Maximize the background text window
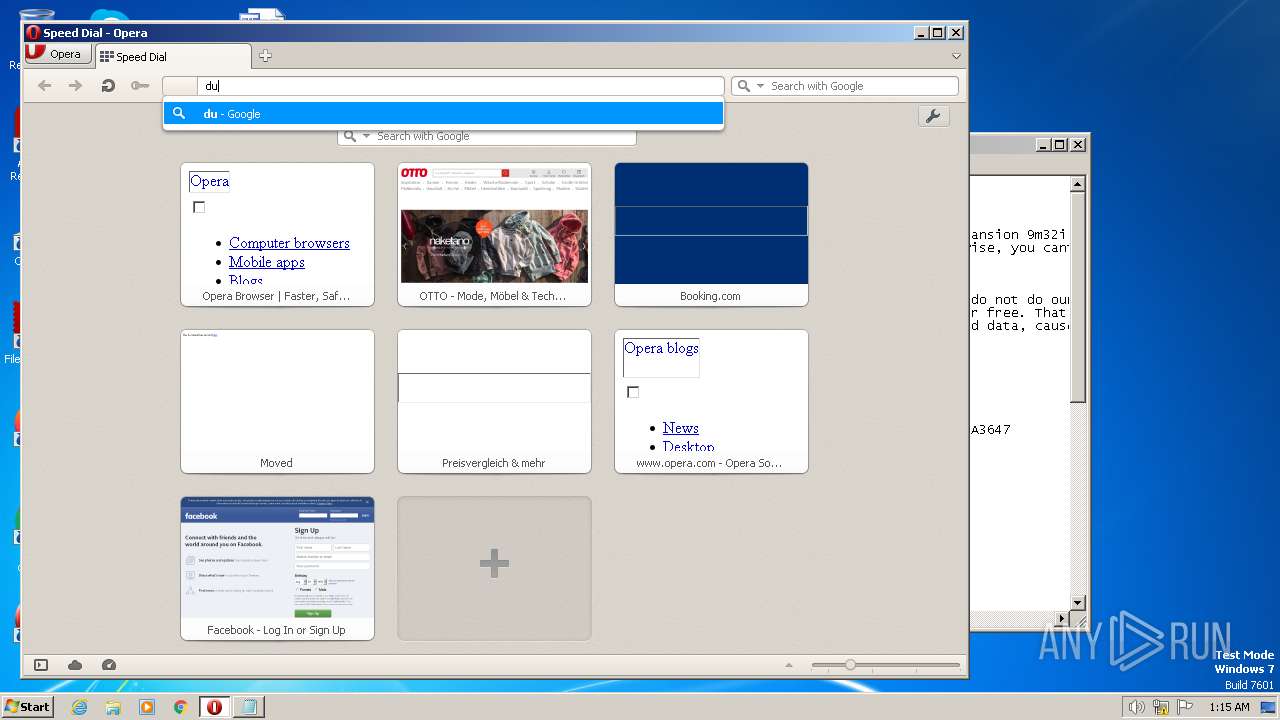Screen dimensions: 1280x720 pyautogui.click(x=1060, y=145)
